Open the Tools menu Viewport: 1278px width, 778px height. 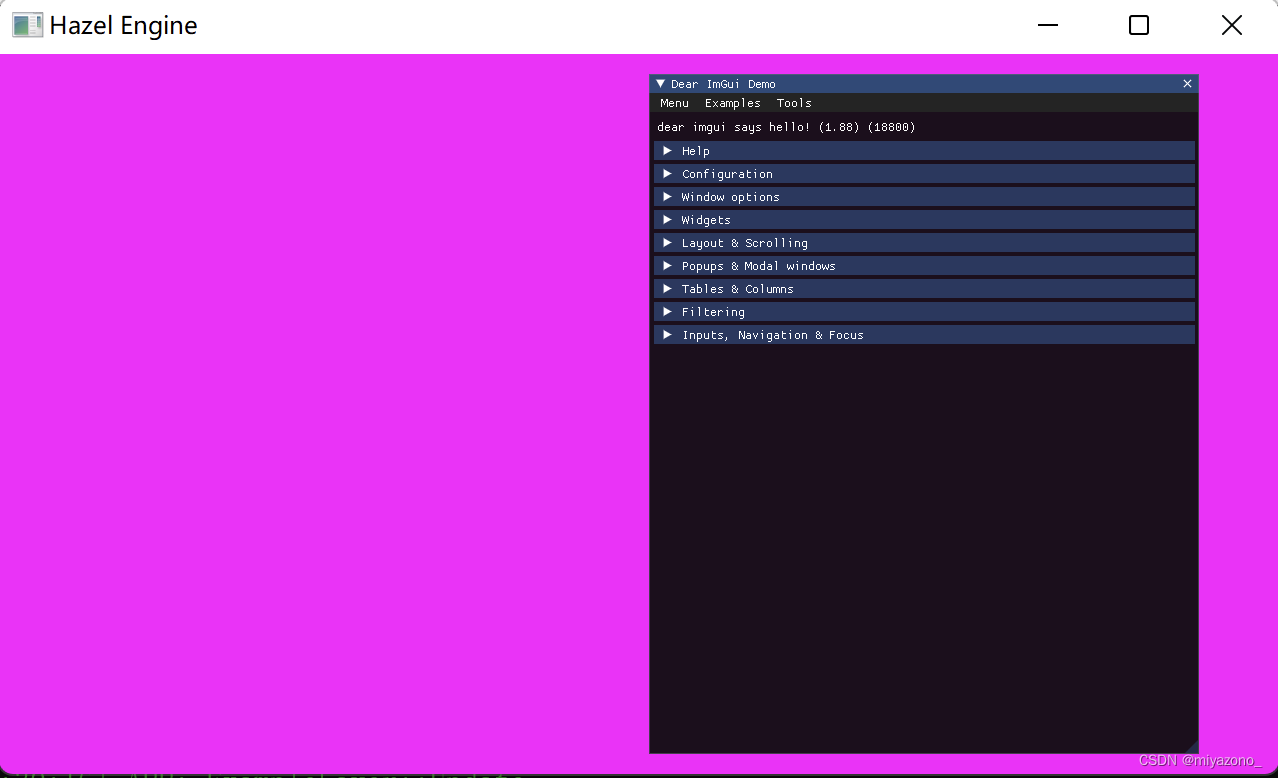click(793, 103)
